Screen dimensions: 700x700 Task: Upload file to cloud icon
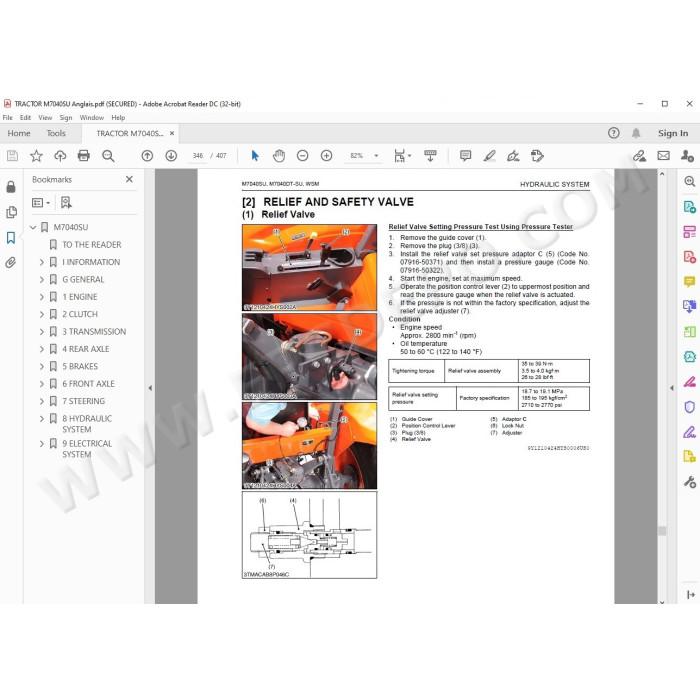(60, 156)
